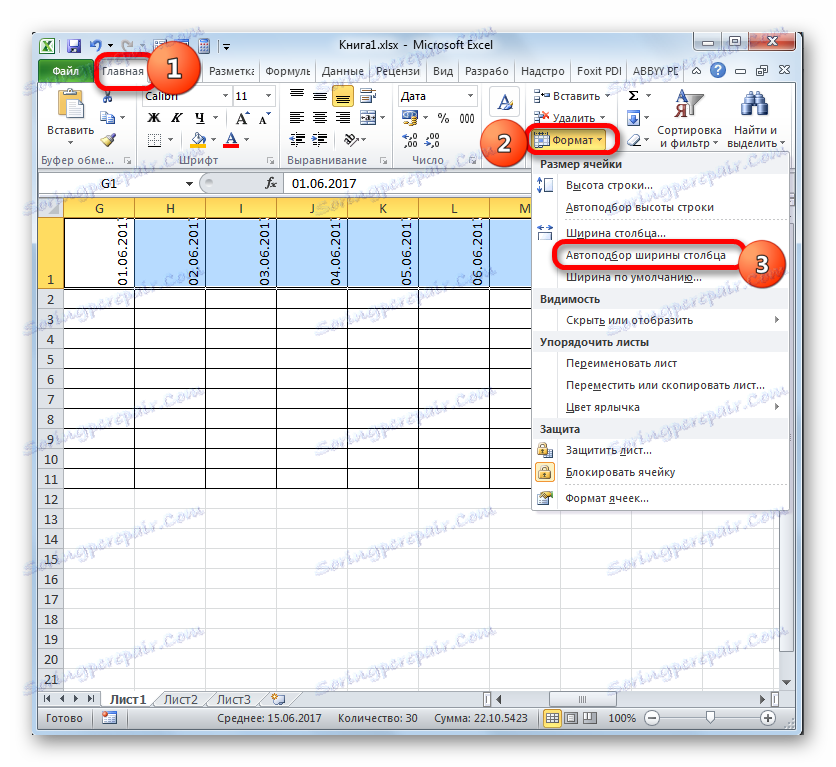Click the insert function fx button
Image resolution: width=836 pixels, height=767 pixels.
coord(271,184)
